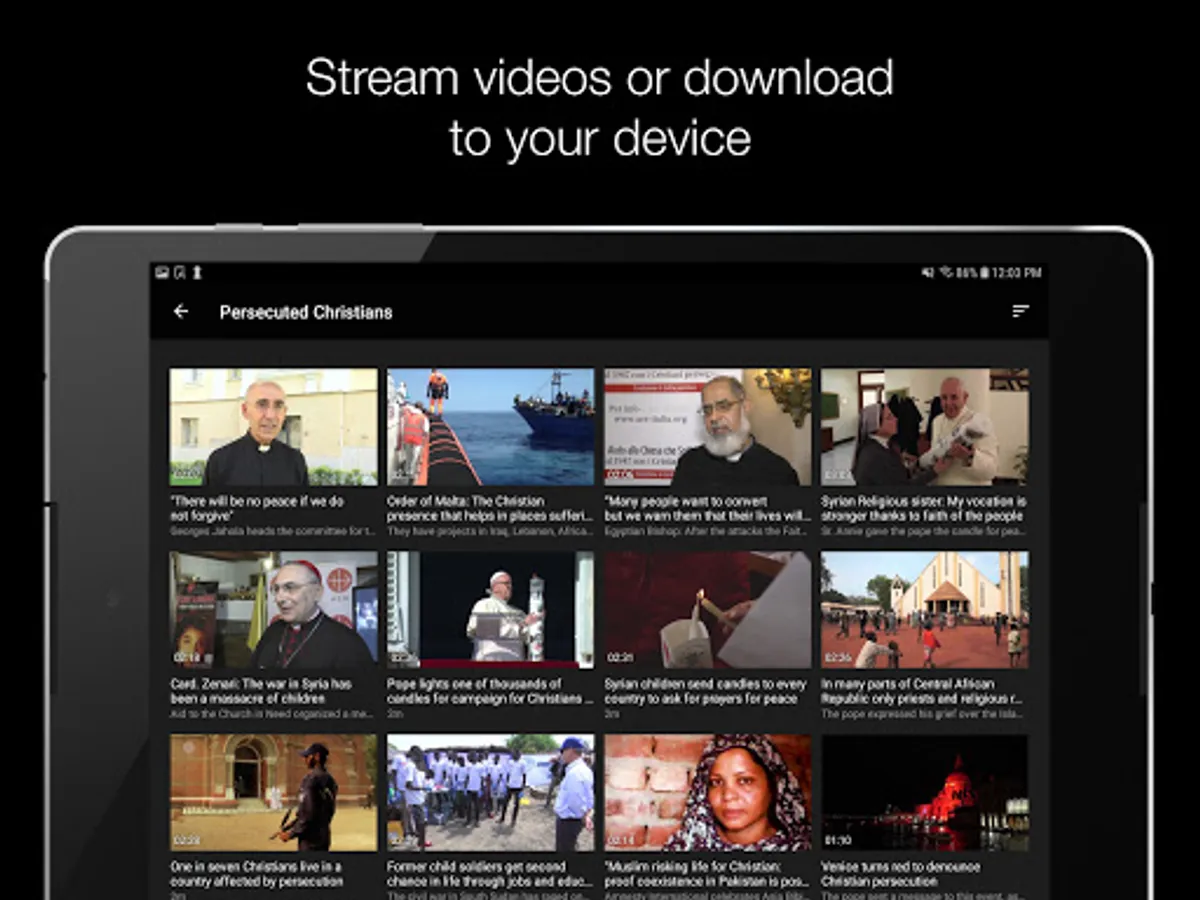Select title "There will be no peace if we do not forgive"
Screen dimensions: 1200x900
click(x=257, y=508)
